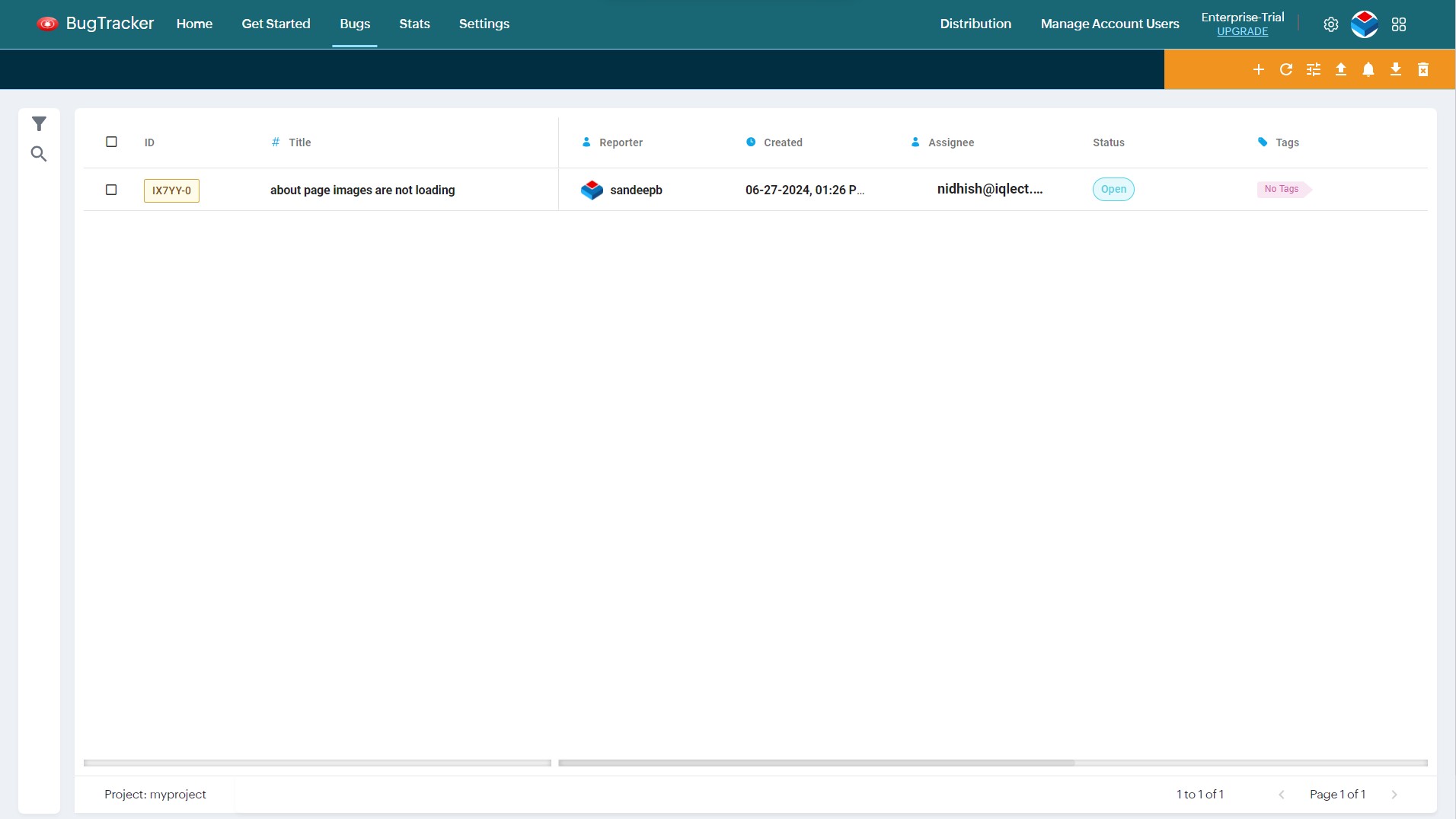Go to previous page chevron
This screenshot has width=1456, height=819.
(1282, 794)
